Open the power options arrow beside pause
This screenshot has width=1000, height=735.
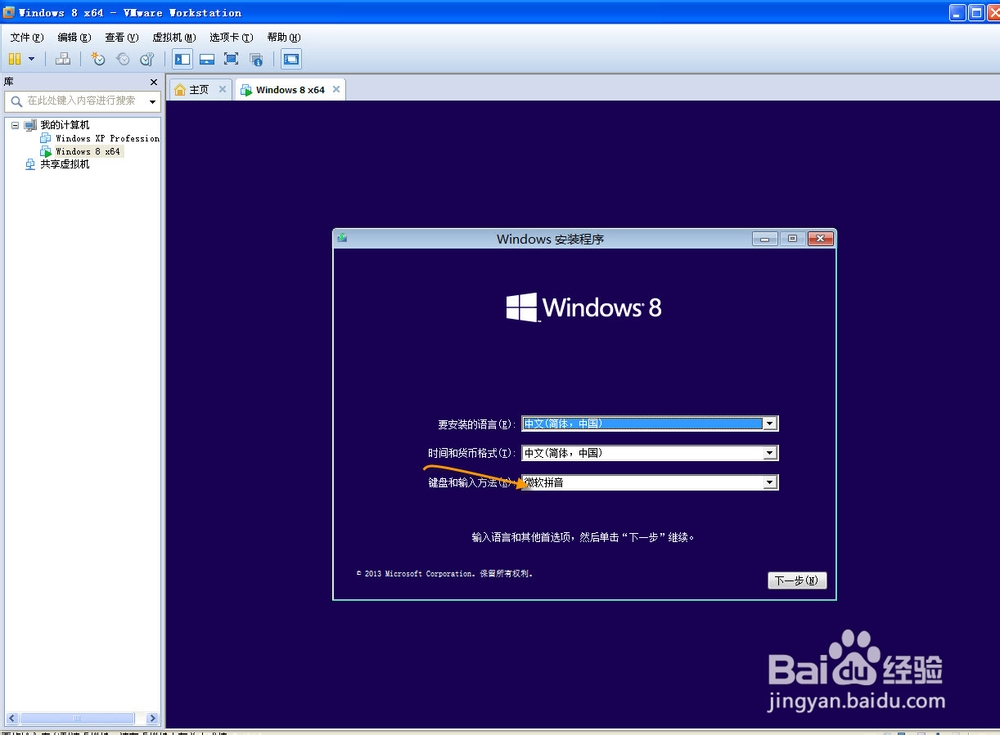click(31, 59)
